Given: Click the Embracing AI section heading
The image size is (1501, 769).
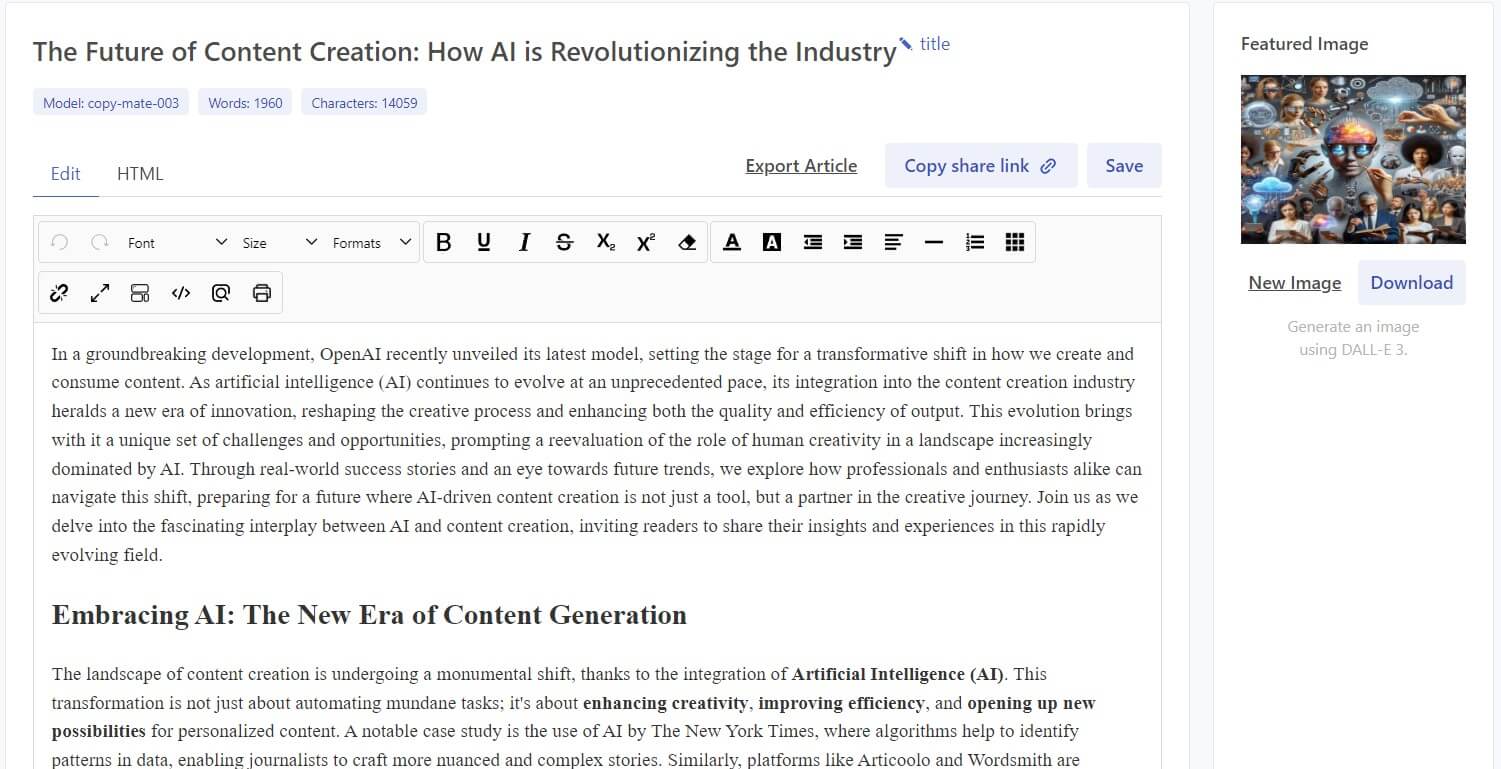Looking at the screenshot, I should (369, 615).
